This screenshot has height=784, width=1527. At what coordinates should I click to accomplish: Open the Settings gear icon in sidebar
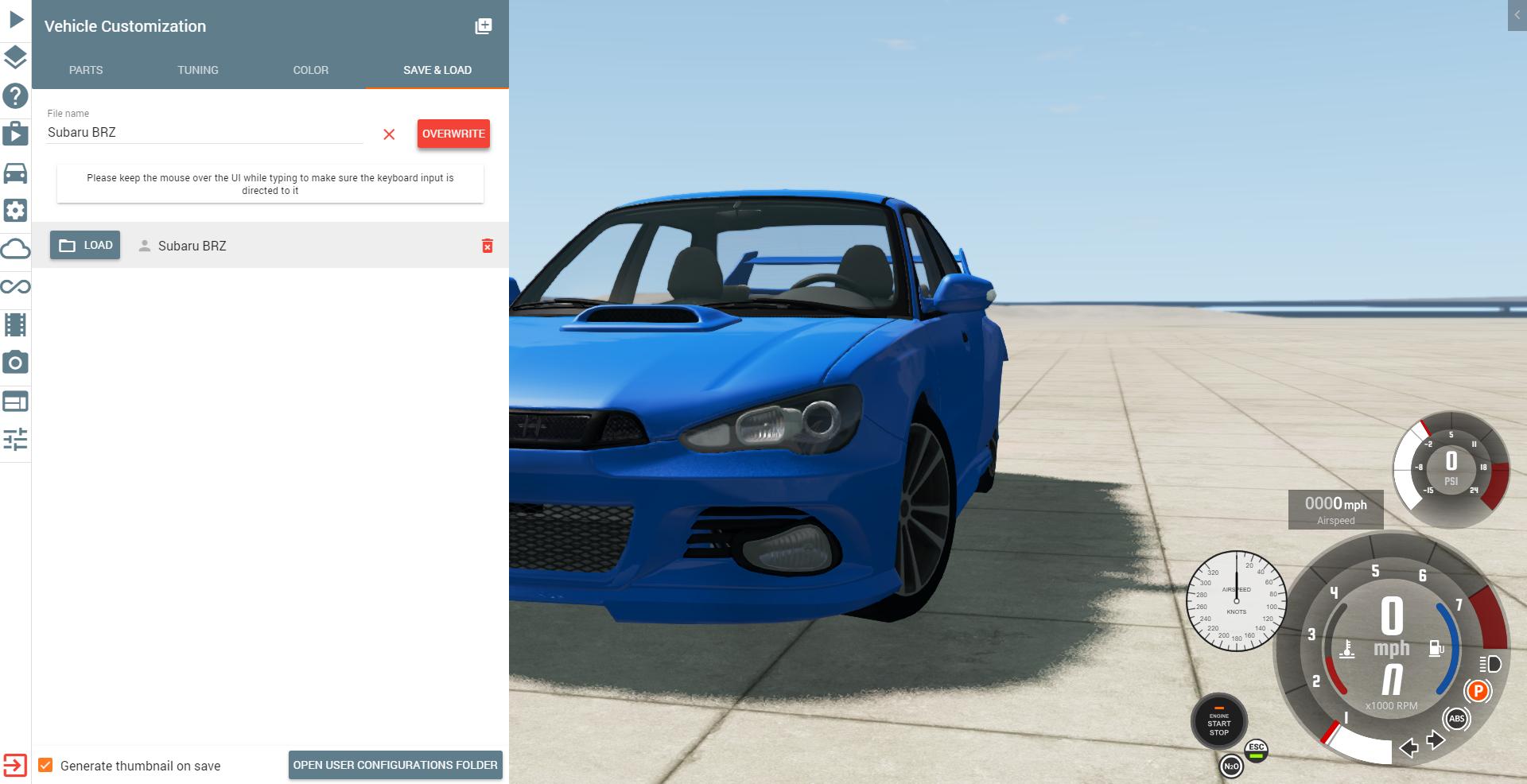(x=14, y=211)
